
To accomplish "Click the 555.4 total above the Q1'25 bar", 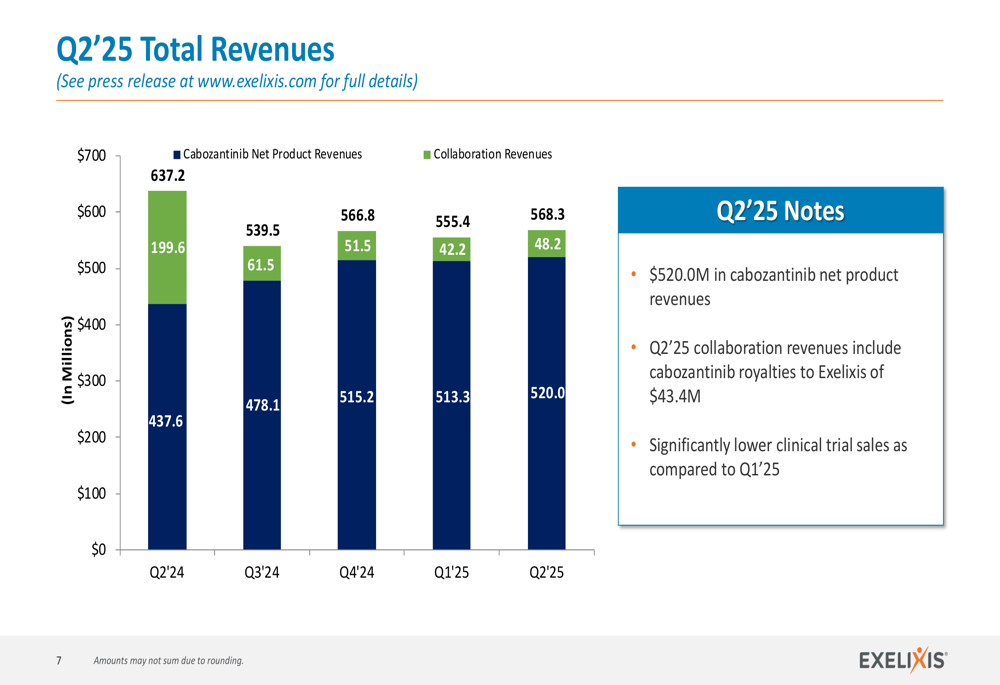I will pyautogui.click(x=453, y=222).
